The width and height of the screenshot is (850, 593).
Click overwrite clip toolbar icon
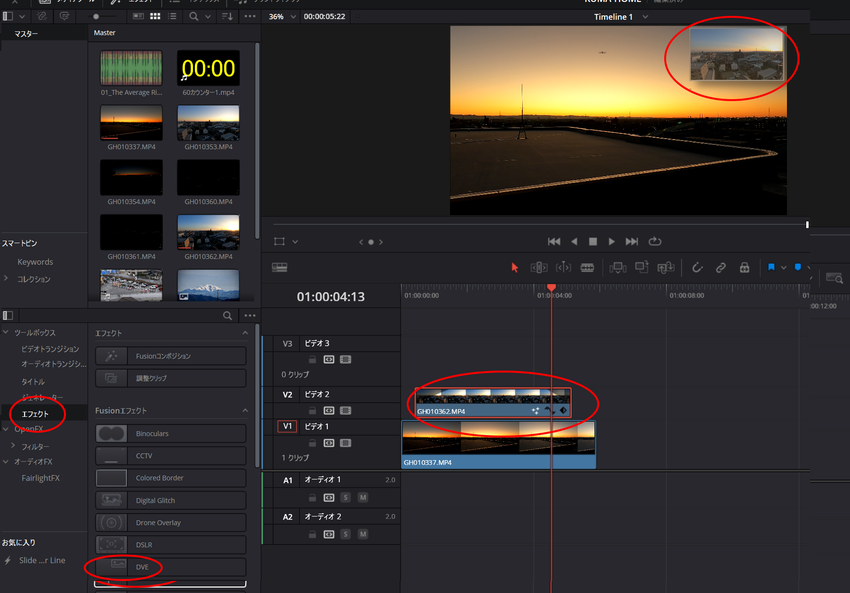click(x=642, y=267)
